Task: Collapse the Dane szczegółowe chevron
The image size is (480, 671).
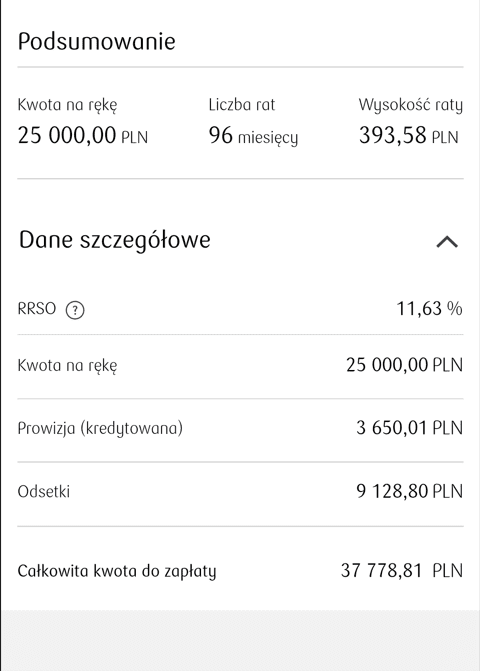Action: click(447, 242)
